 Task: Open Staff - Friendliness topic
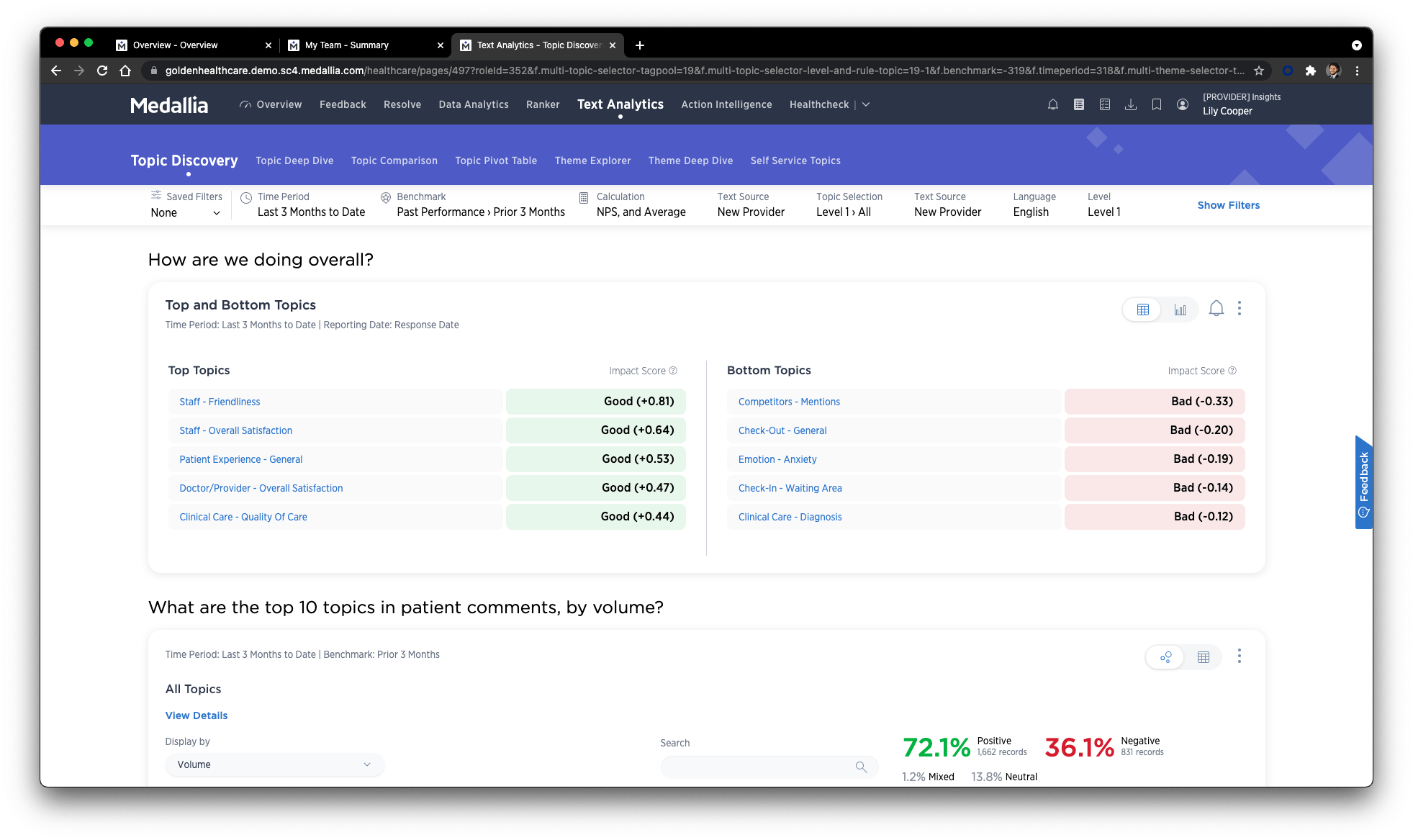(220, 402)
